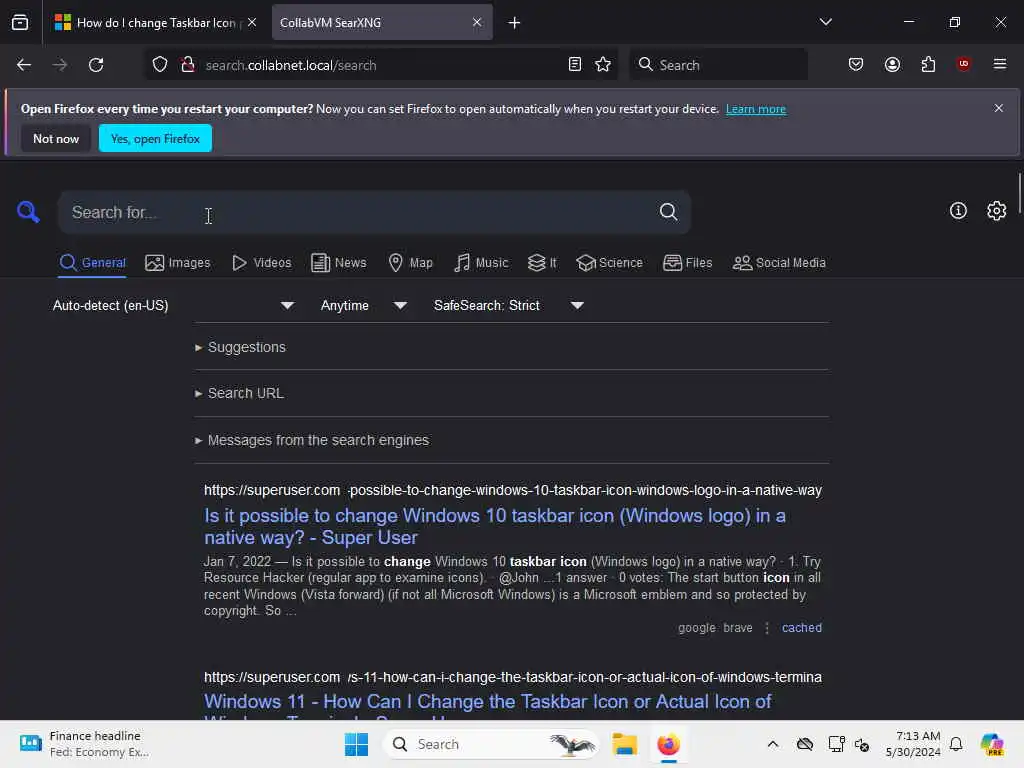Open notifications bell in system tray
1024x768 pixels.
(956, 744)
